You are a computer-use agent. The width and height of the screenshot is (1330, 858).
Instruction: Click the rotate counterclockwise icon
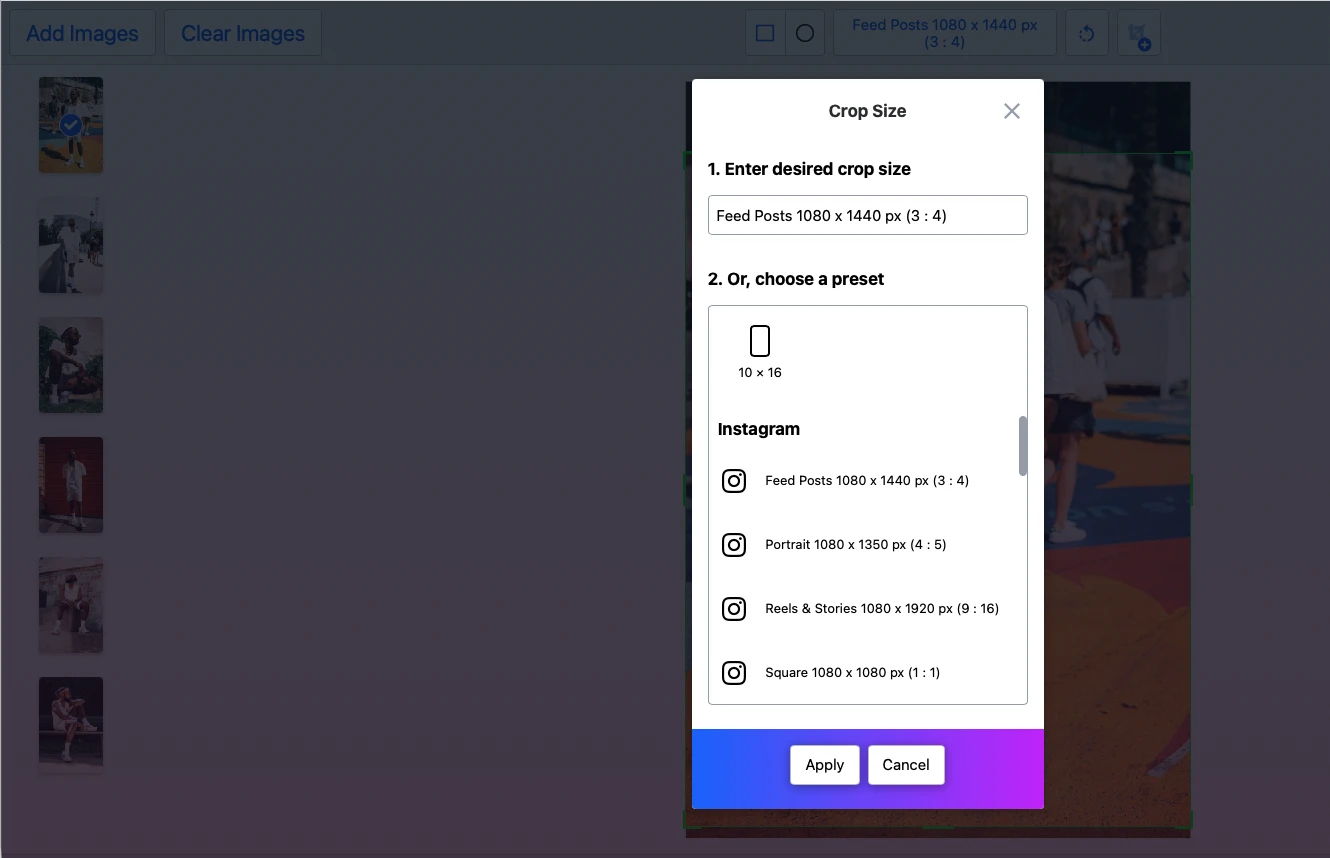(x=1086, y=33)
